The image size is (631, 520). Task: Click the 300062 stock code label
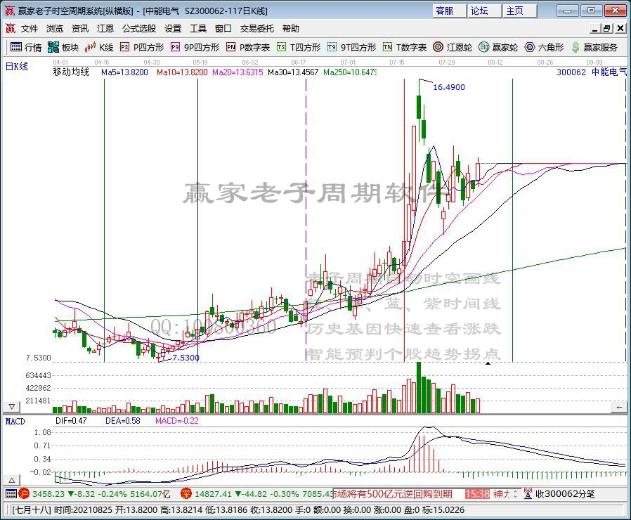571,72
